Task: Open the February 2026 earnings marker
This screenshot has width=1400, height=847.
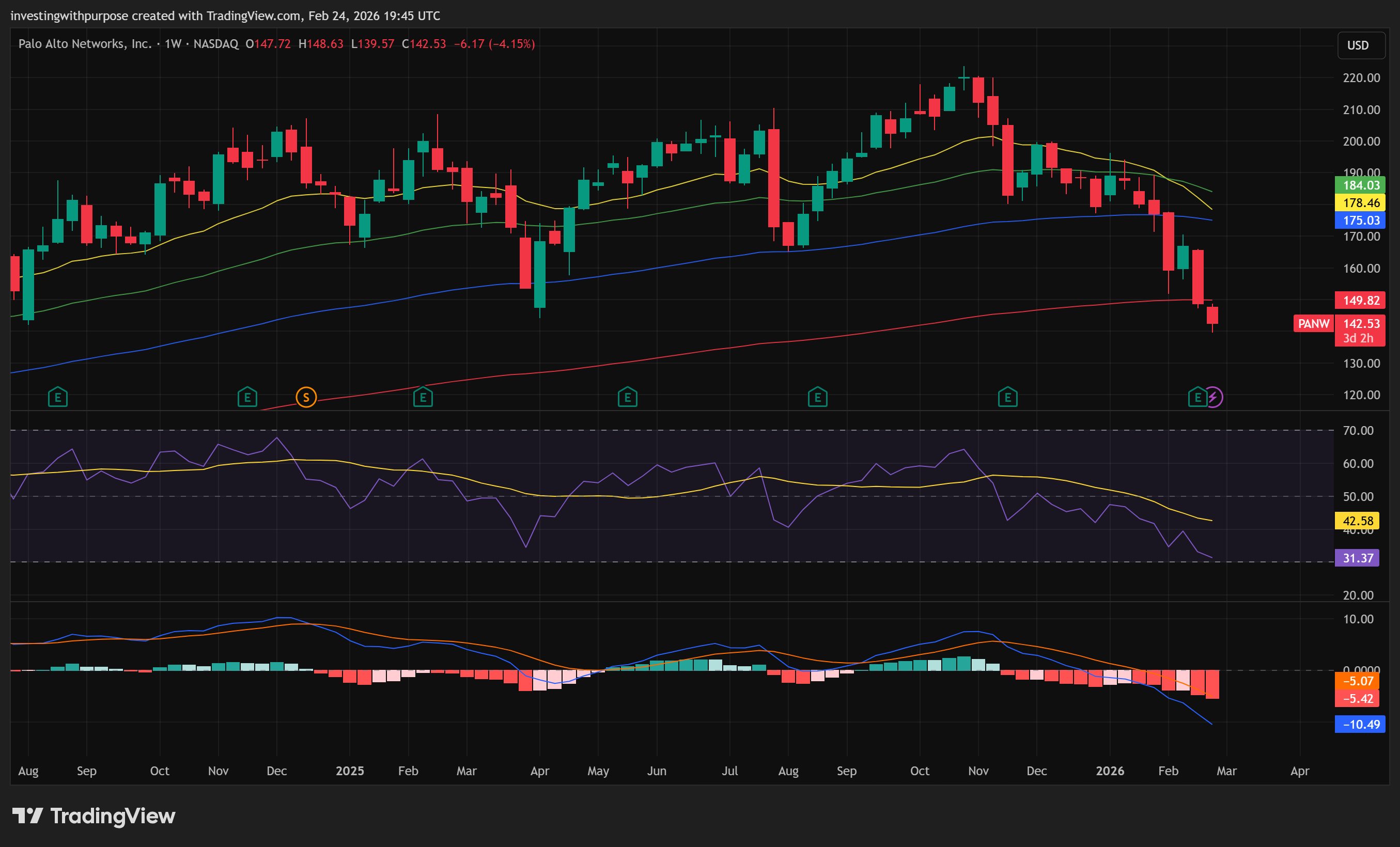Action: (x=1197, y=397)
